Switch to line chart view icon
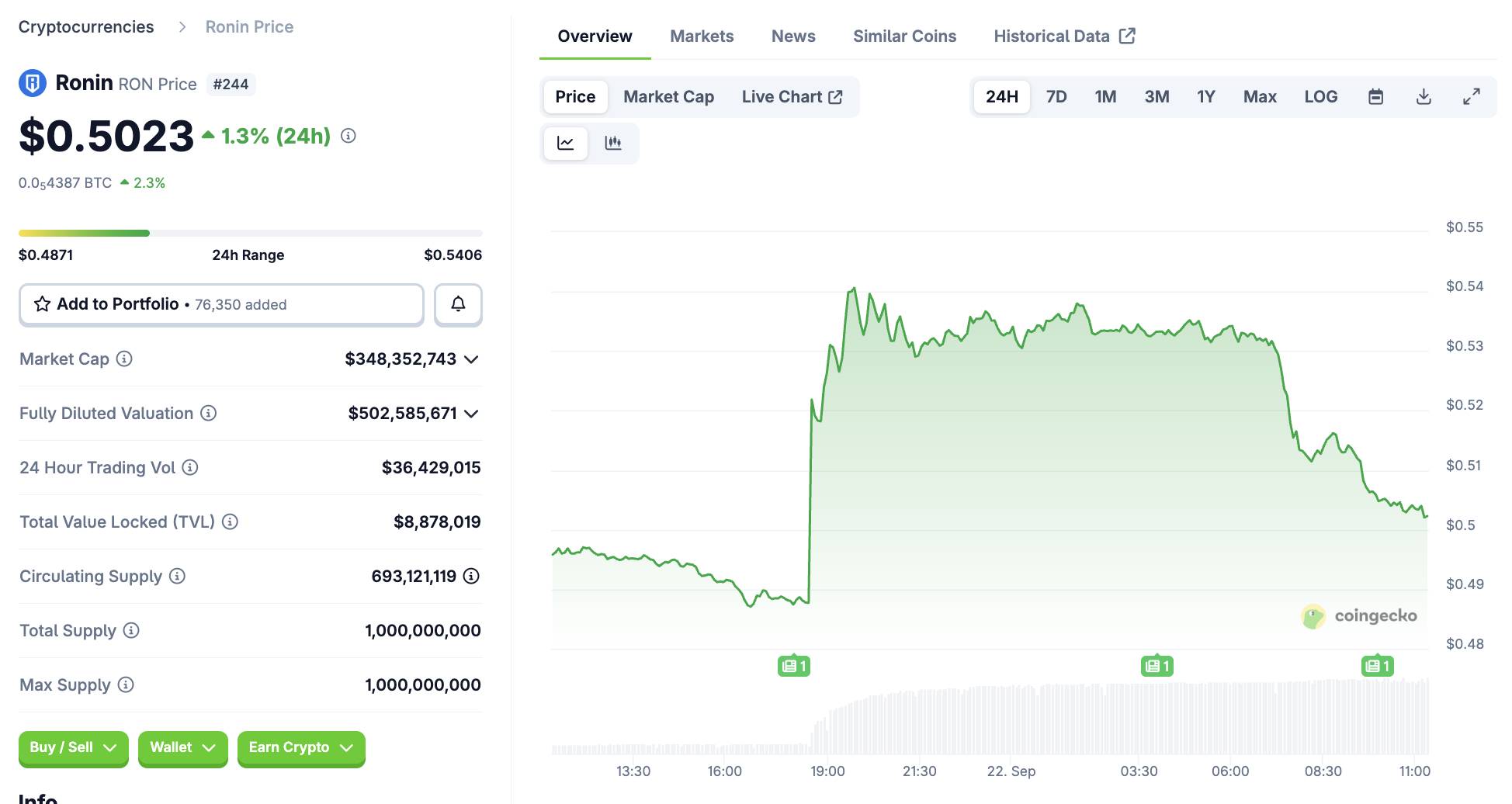This screenshot has height=804, width=1512. point(566,143)
